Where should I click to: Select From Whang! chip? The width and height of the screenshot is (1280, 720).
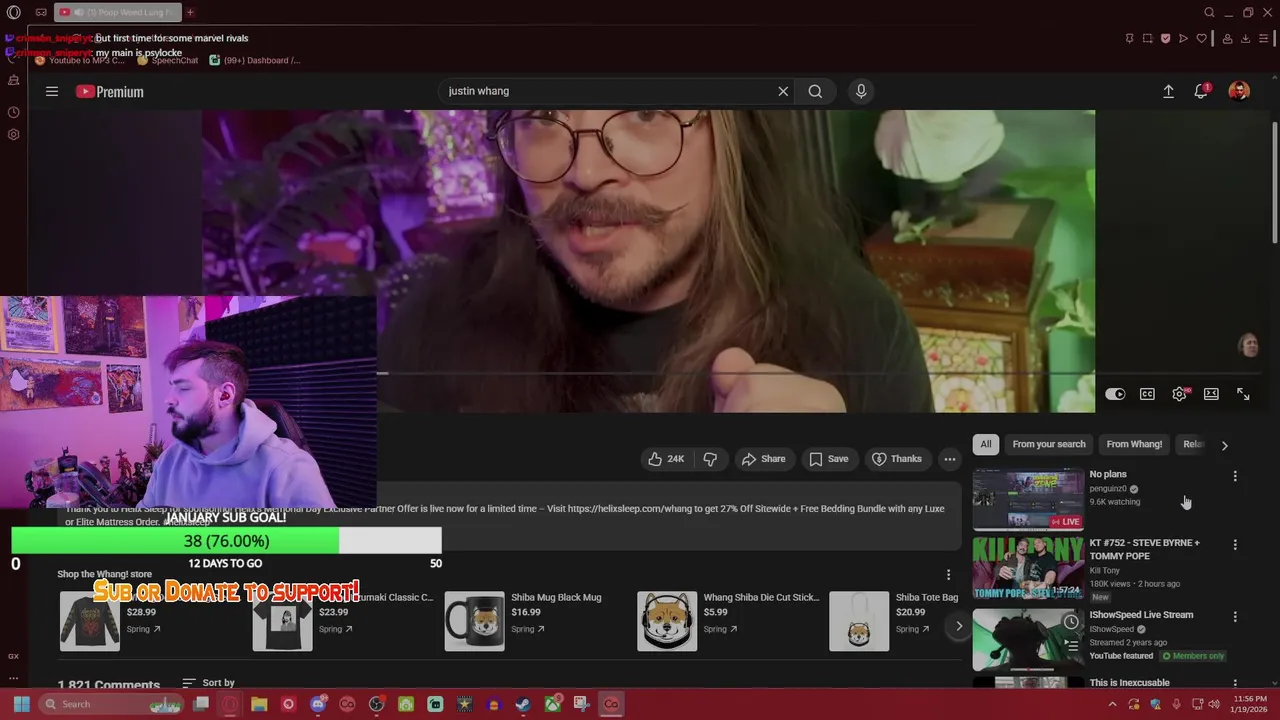tap(1134, 444)
